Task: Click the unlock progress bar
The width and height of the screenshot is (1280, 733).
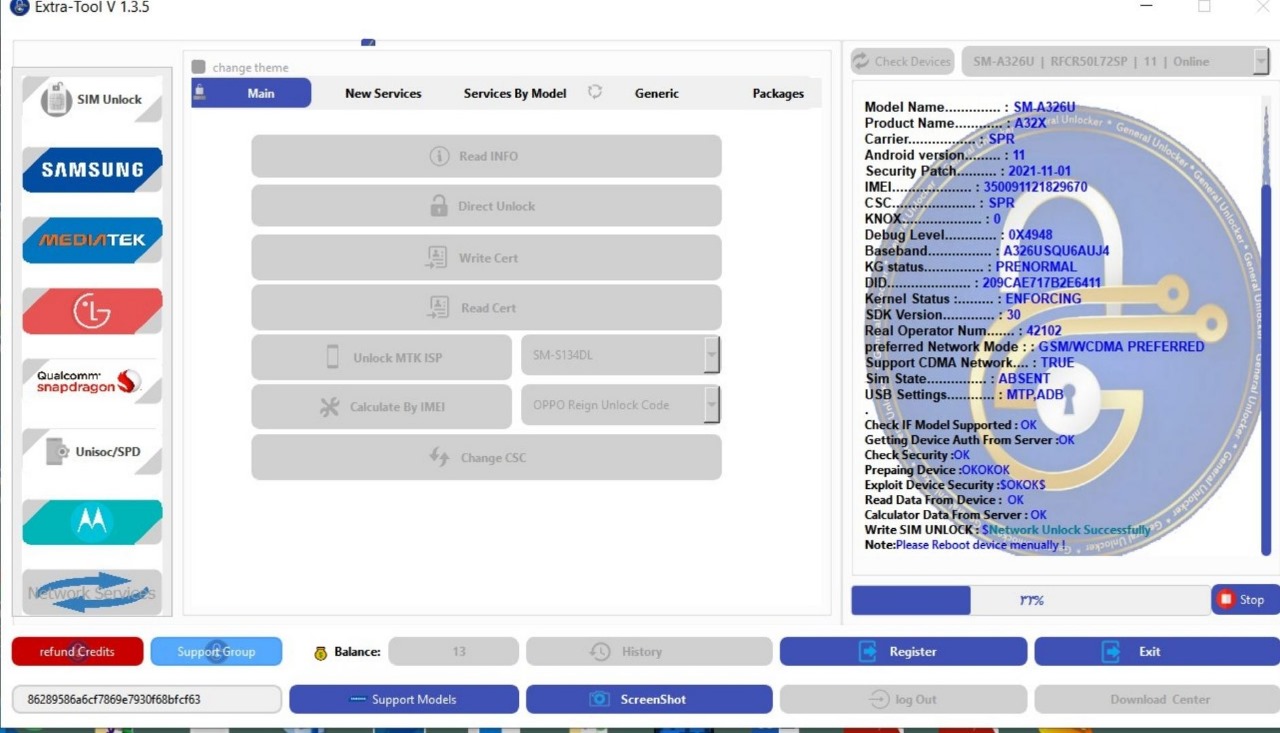Action: 1030,600
